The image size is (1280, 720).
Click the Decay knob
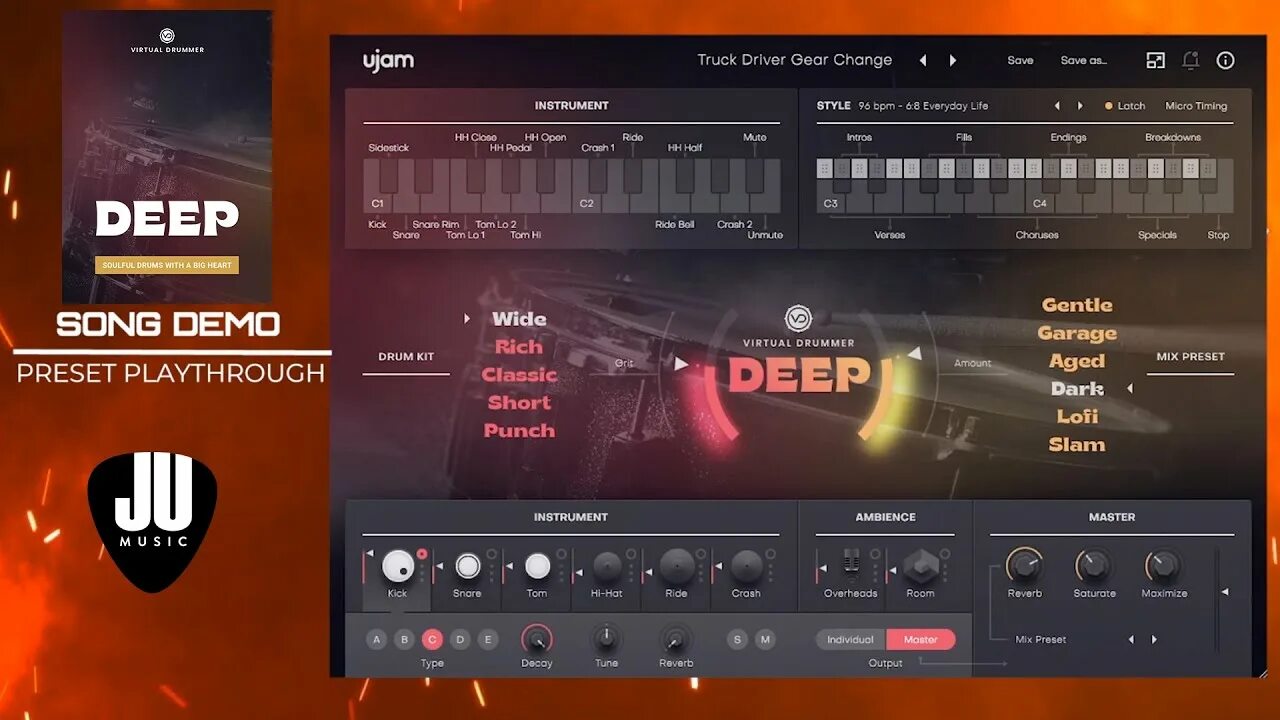[x=537, y=638]
